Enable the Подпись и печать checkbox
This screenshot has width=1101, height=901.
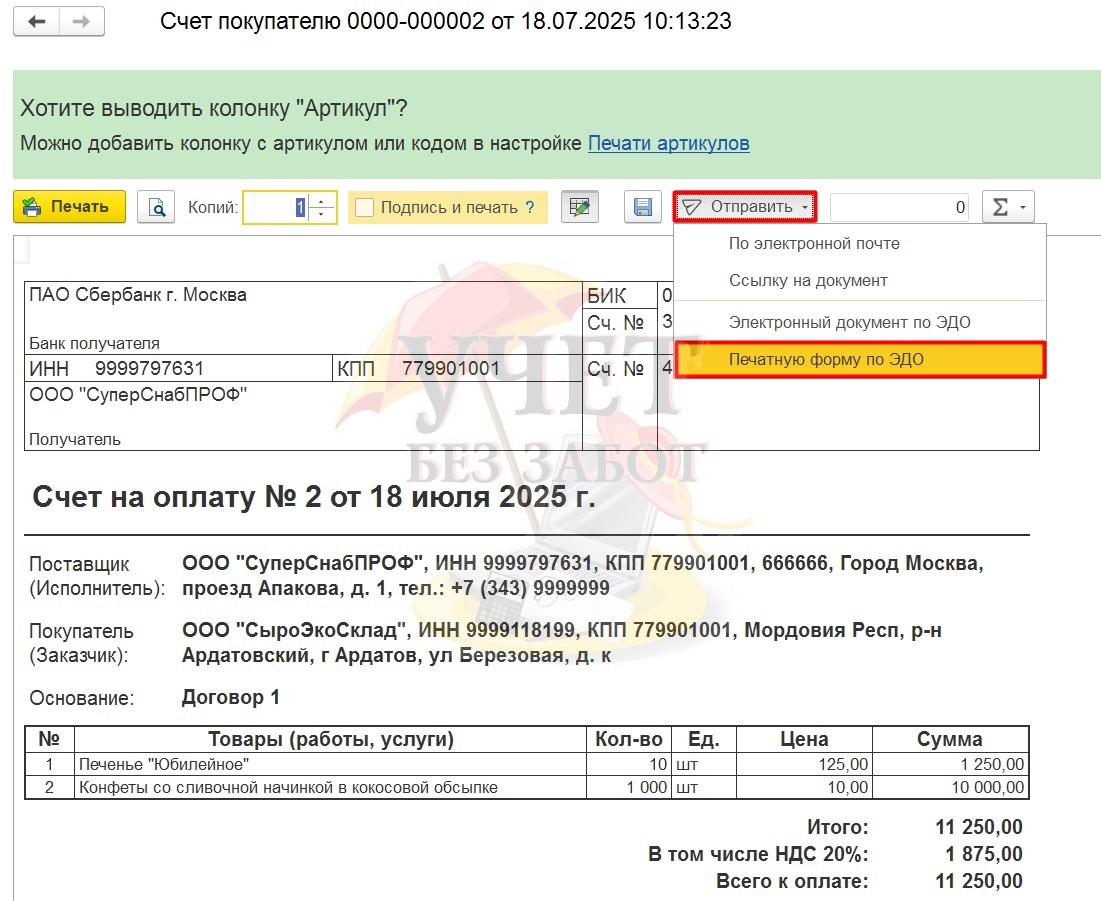tap(364, 208)
